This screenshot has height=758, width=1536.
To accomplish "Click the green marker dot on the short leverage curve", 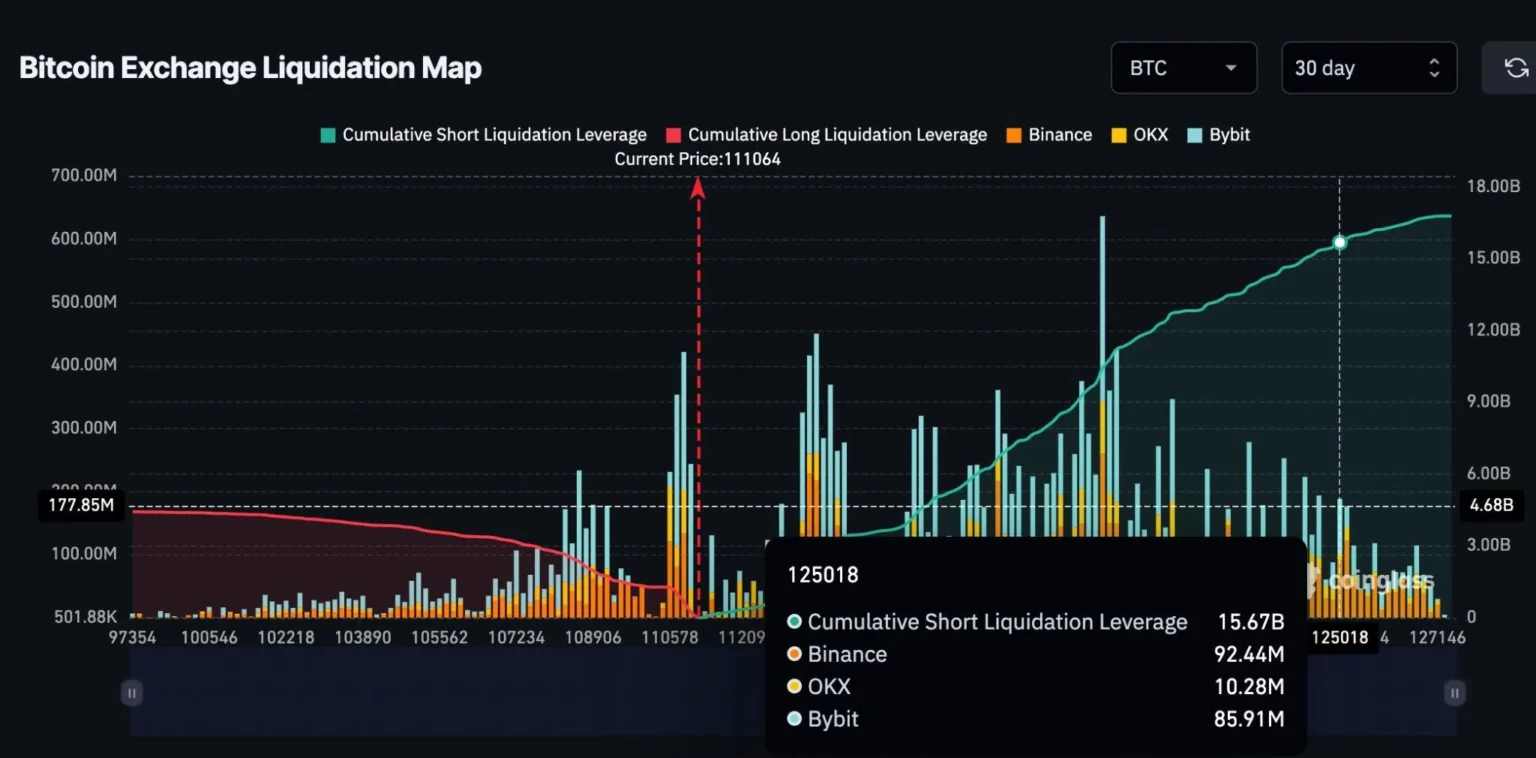I will (x=1339, y=242).
